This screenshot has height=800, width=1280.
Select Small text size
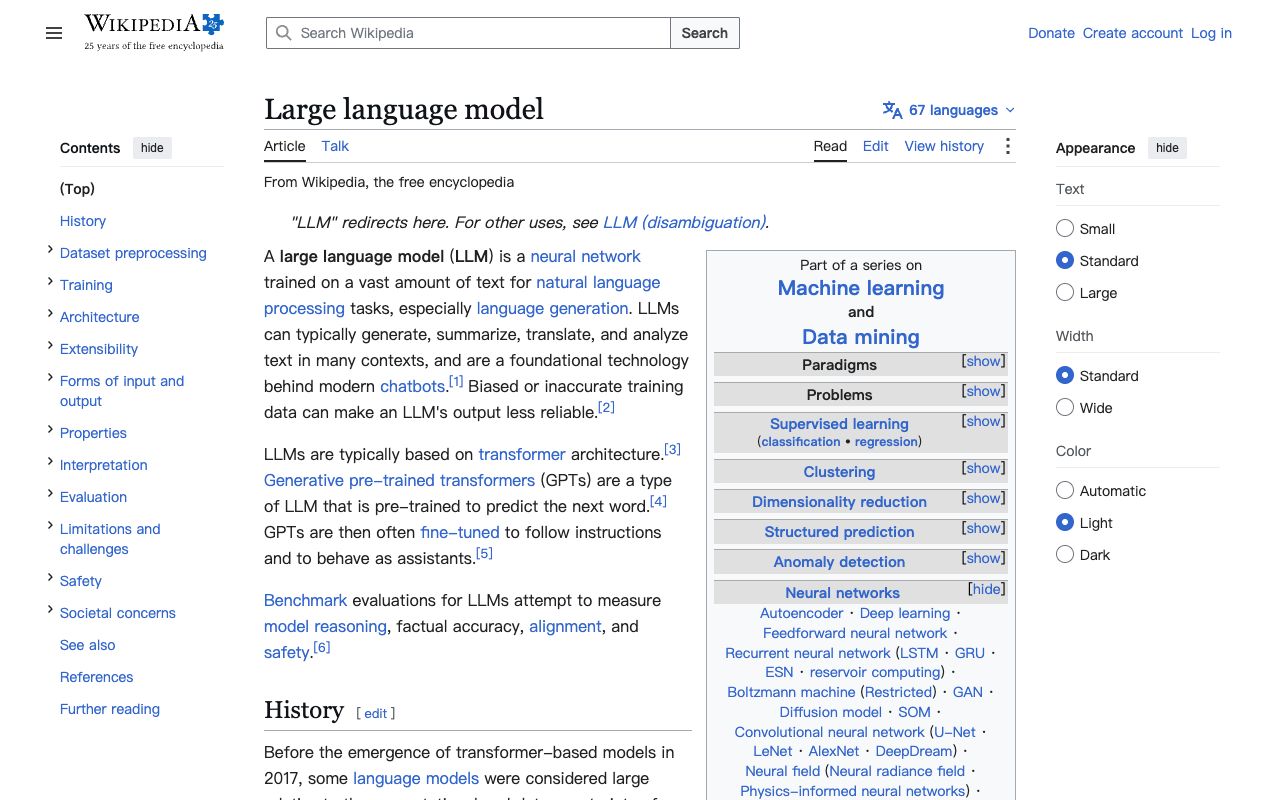pos(1065,229)
